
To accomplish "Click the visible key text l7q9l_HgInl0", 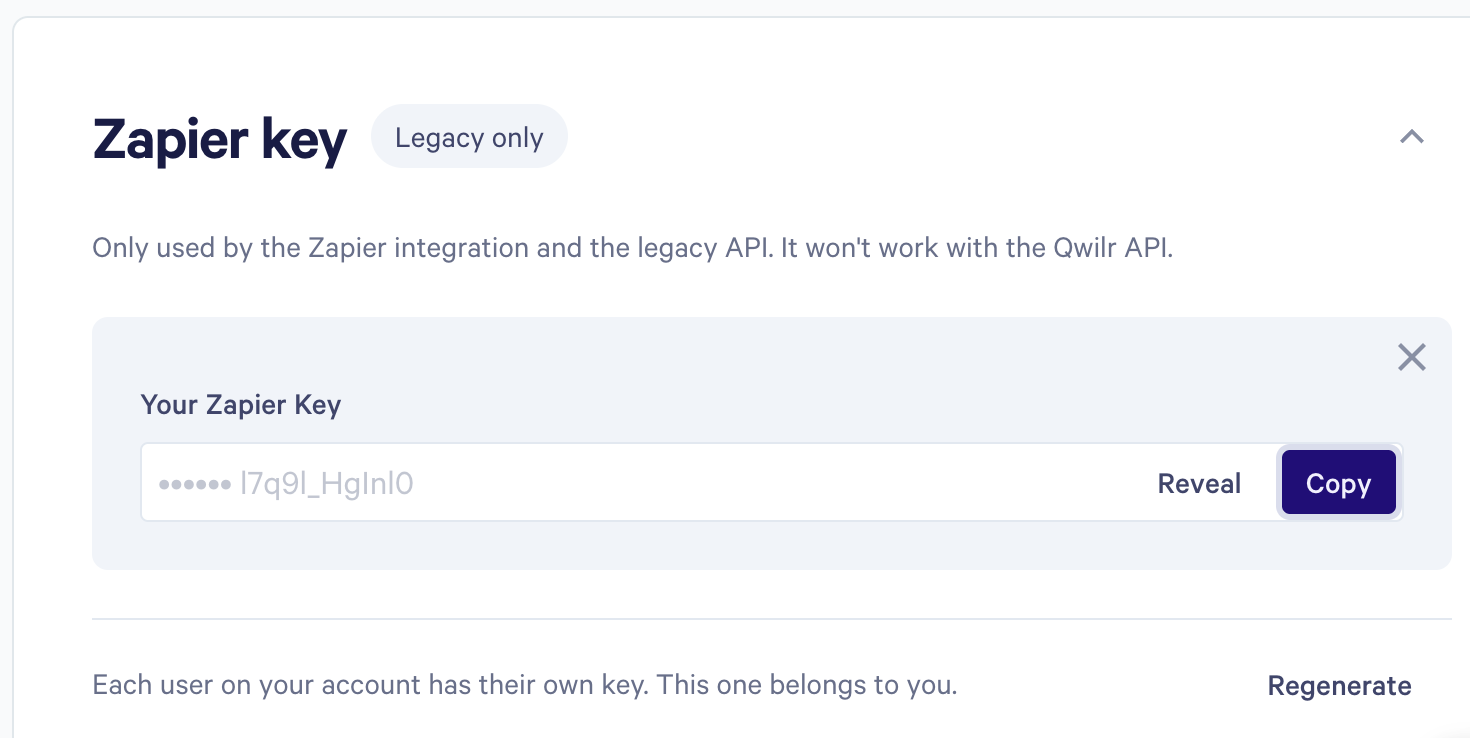I will pos(326,484).
